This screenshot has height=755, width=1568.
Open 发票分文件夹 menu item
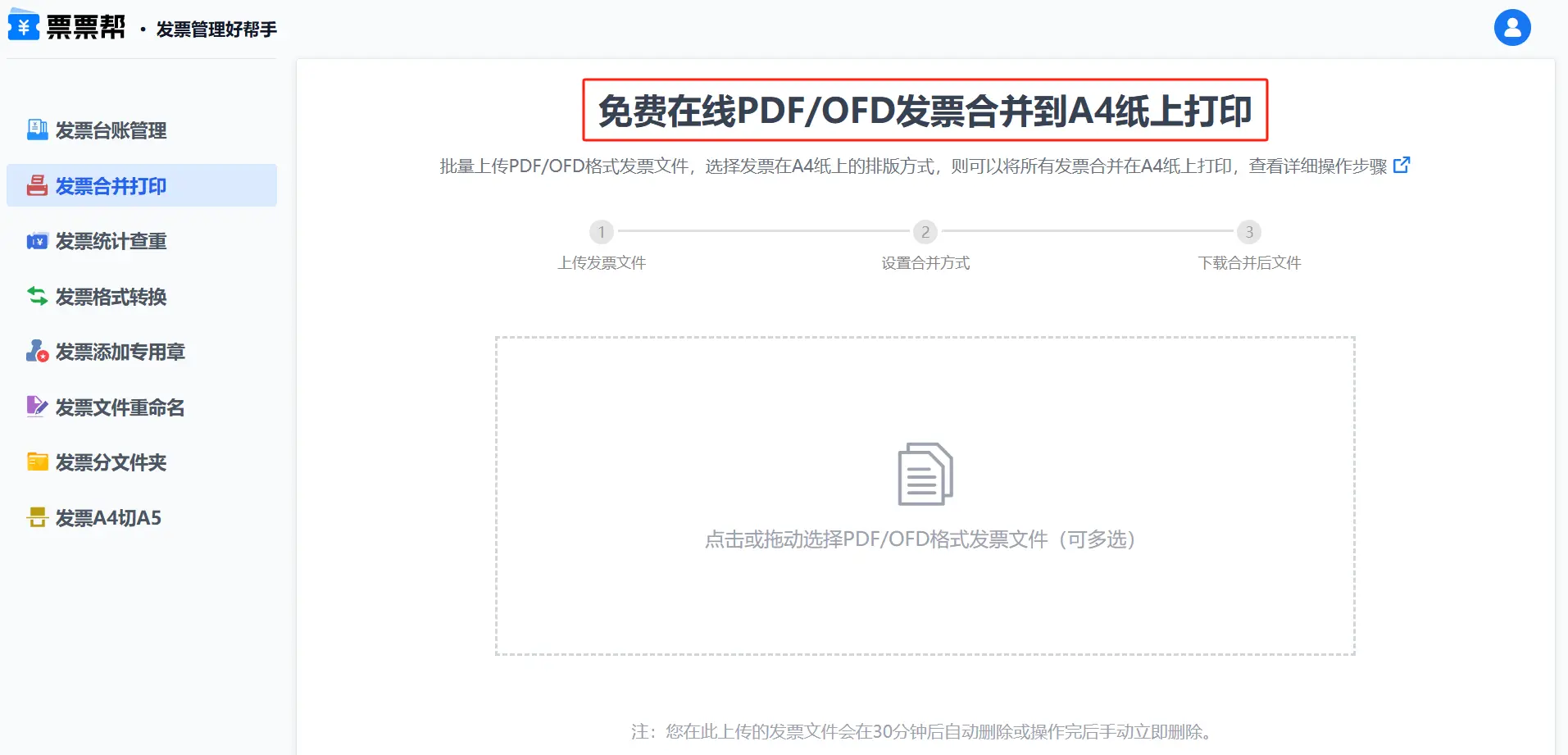coord(142,462)
